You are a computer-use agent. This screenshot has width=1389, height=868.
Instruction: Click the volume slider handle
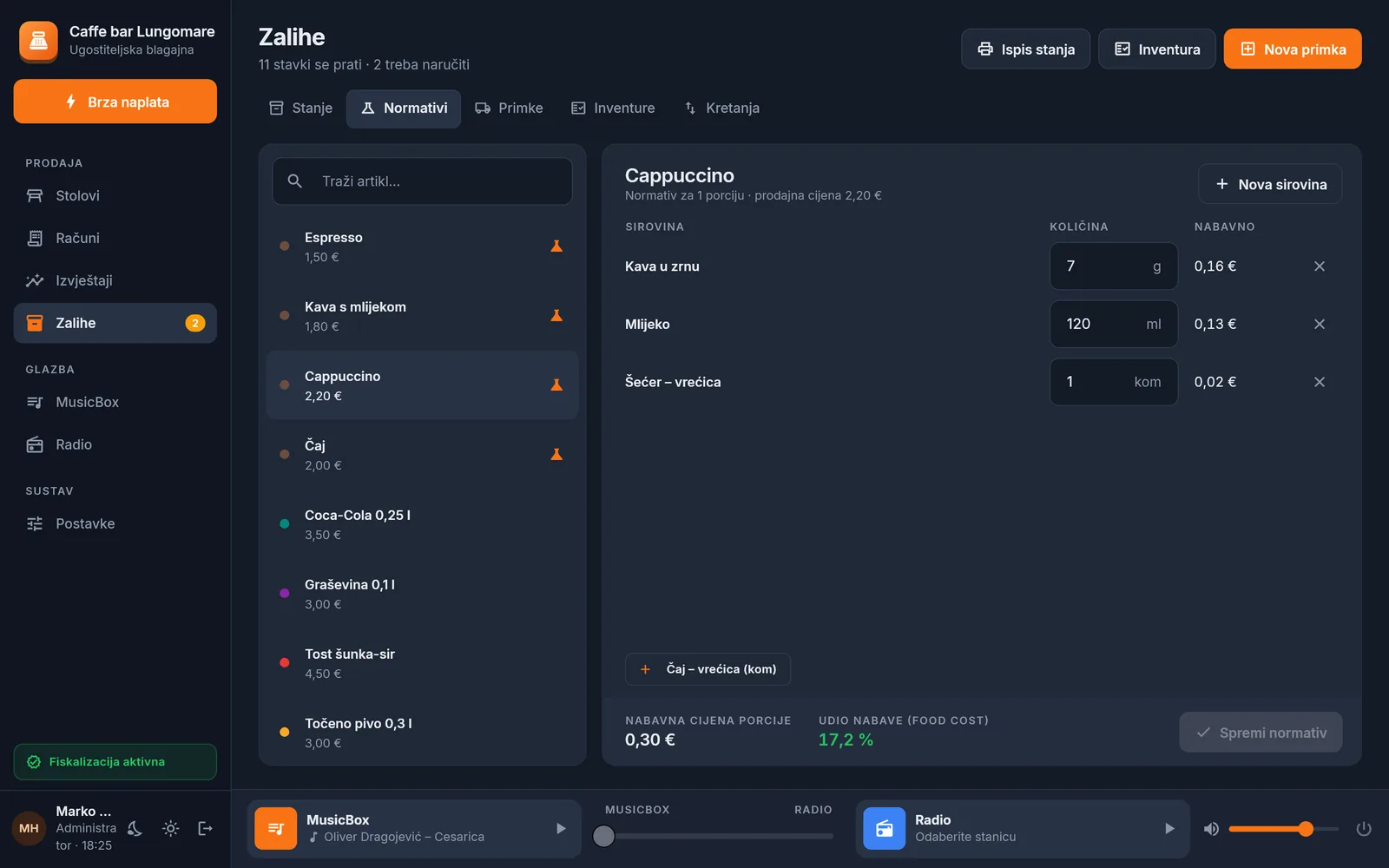tap(1306, 829)
